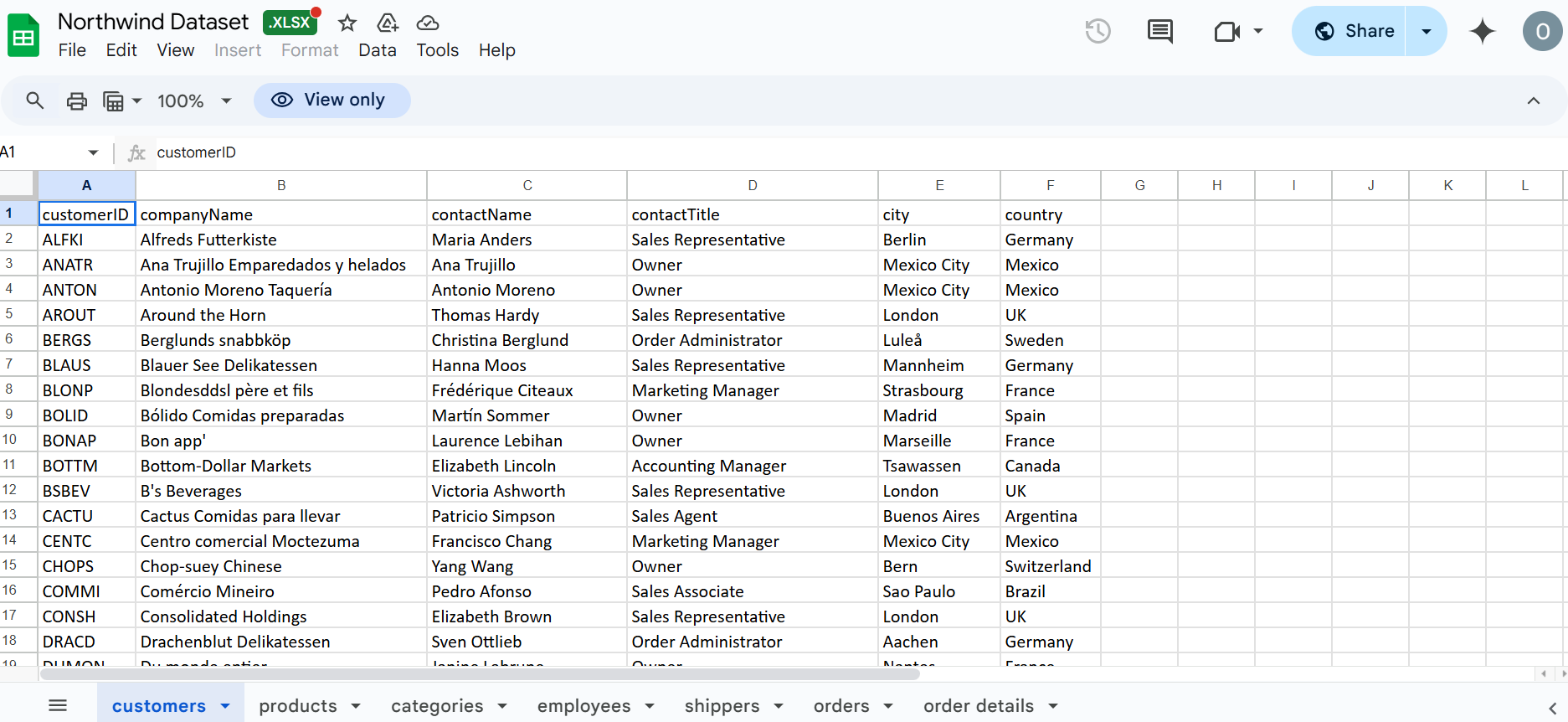Open the comments panel icon
The height and width of the screenshot is (722, 1568).
[1159, 32]
